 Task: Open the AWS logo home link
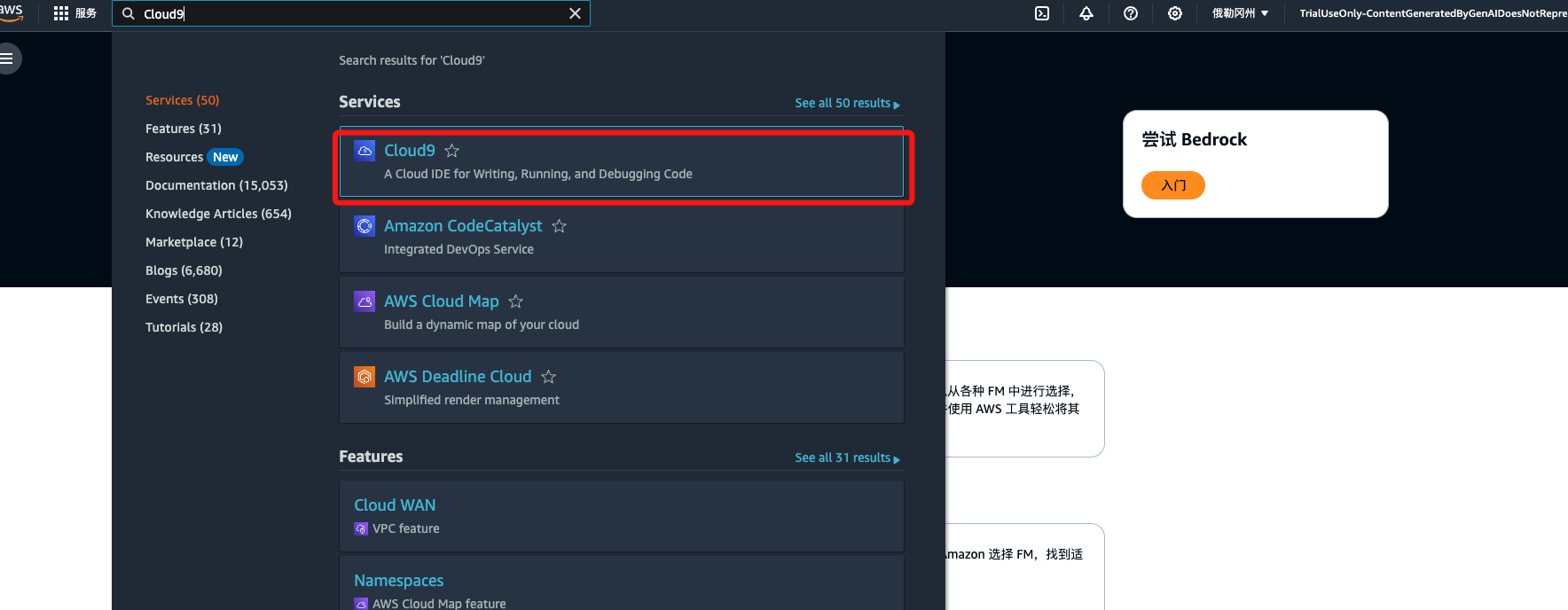[11, 12]
